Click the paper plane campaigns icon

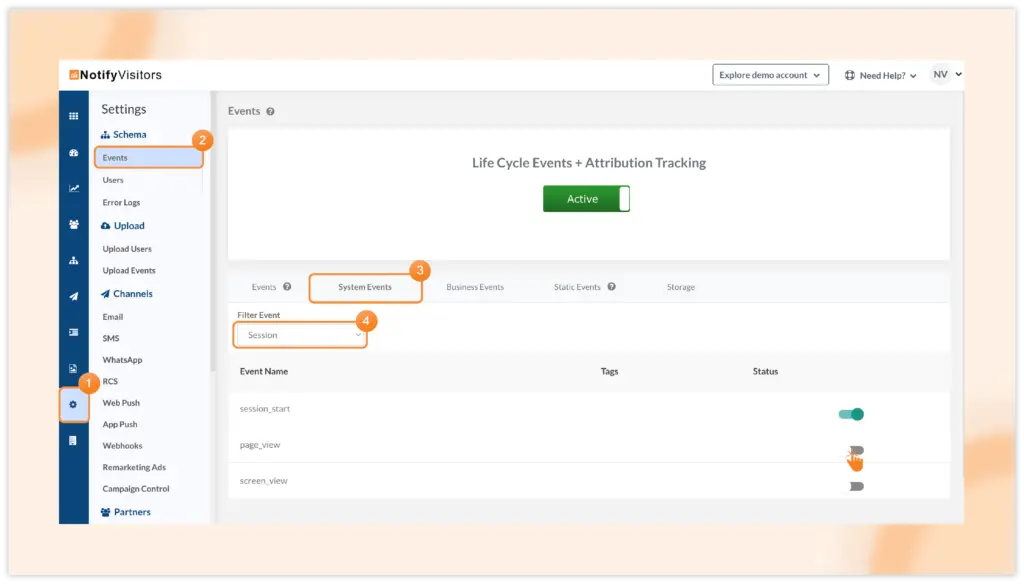tap(73, 296)
